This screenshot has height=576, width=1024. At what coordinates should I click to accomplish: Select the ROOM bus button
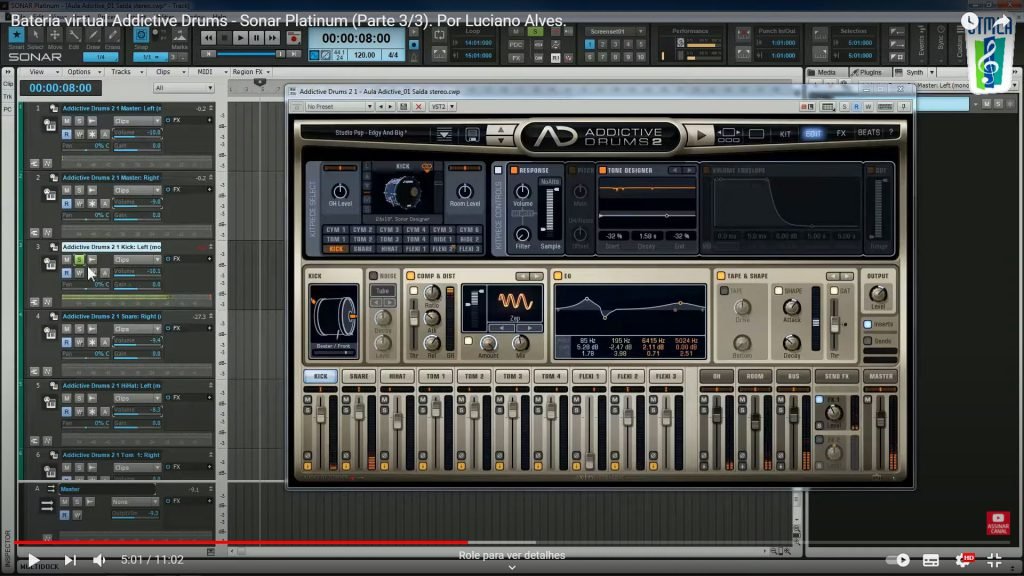755,377
